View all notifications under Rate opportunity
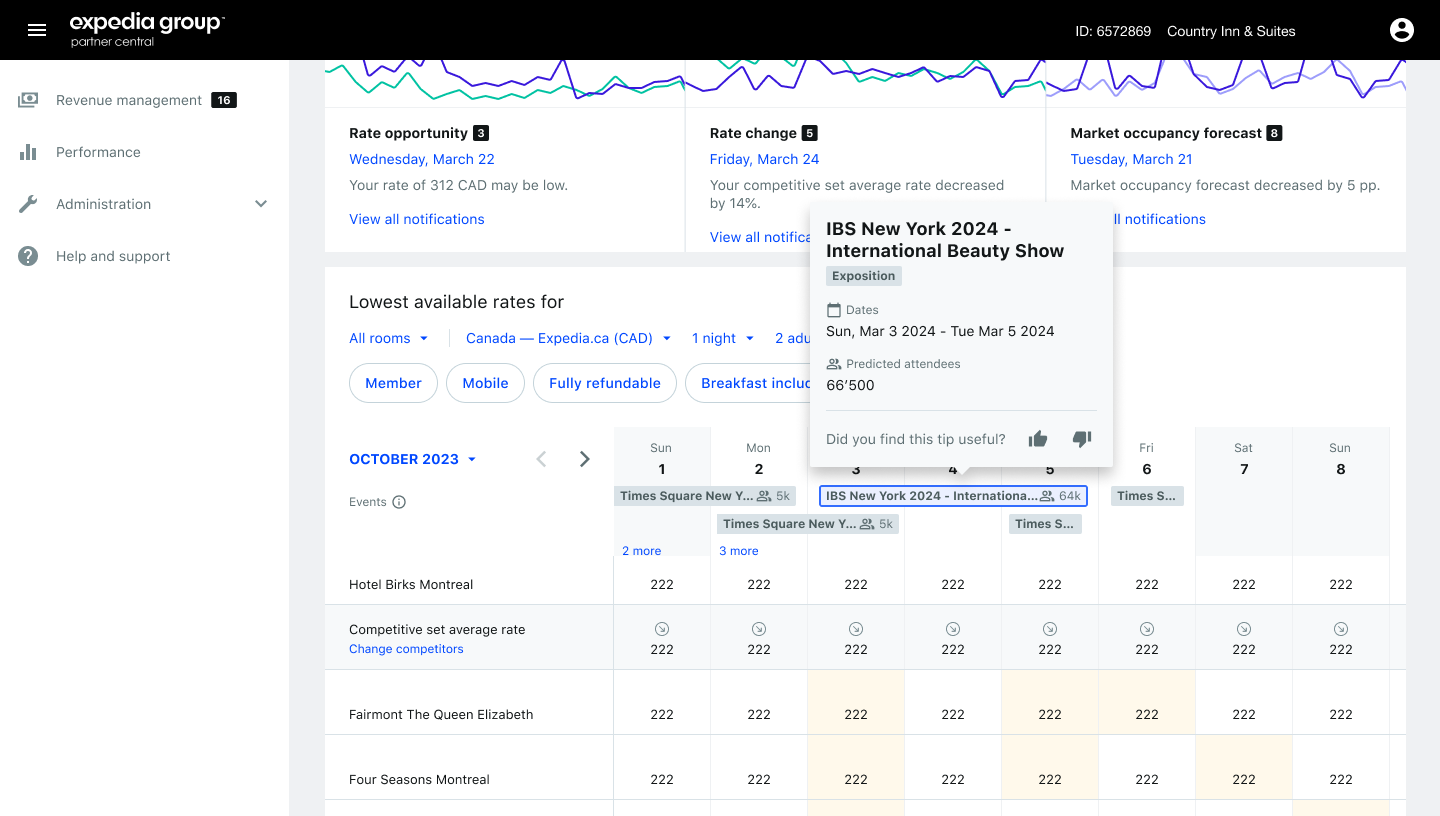This screenshot has height=816, width=1440. [x=417, y=219]
